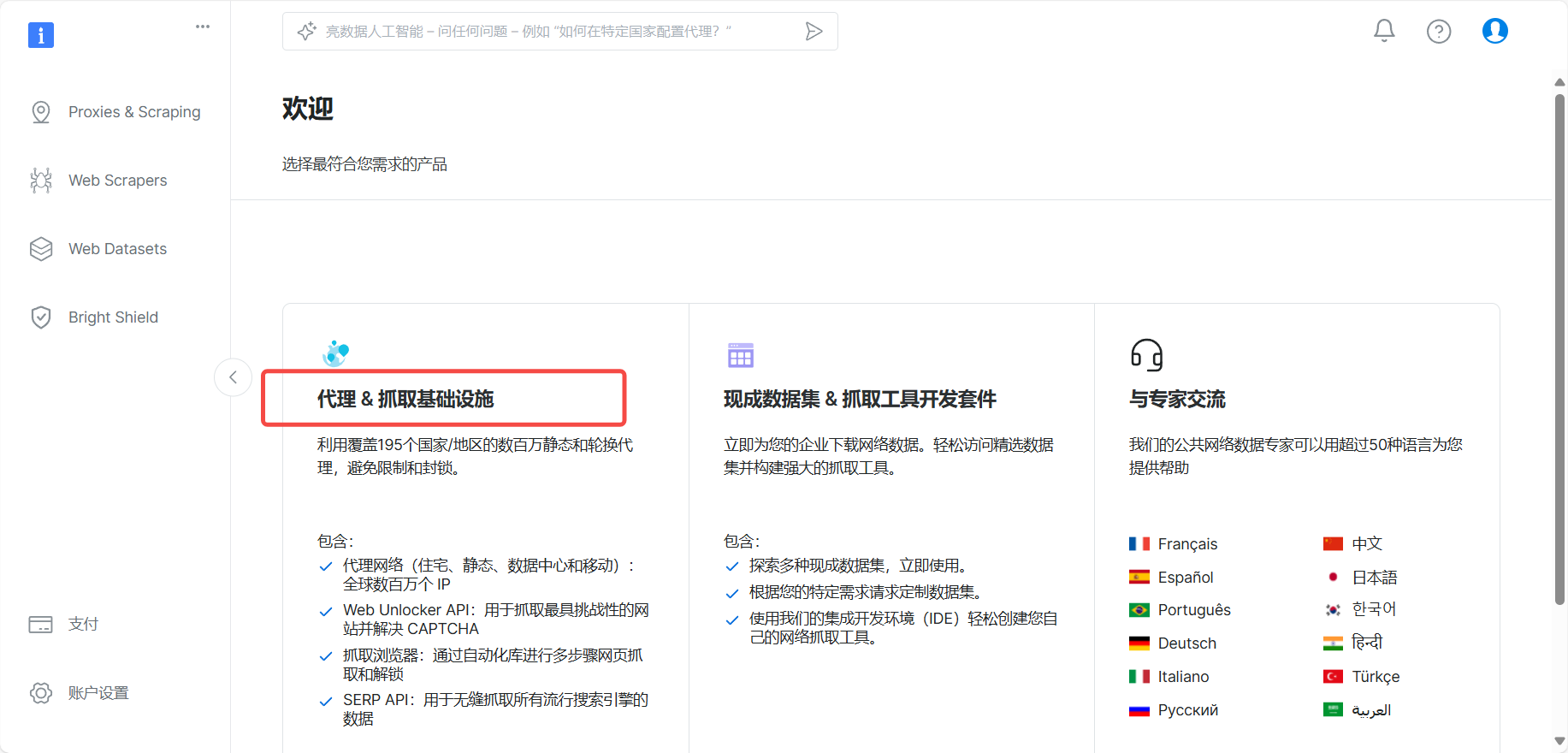Open the notifications bell
The height and width of the screenshot is (753, 1568).
[1384, 31]
